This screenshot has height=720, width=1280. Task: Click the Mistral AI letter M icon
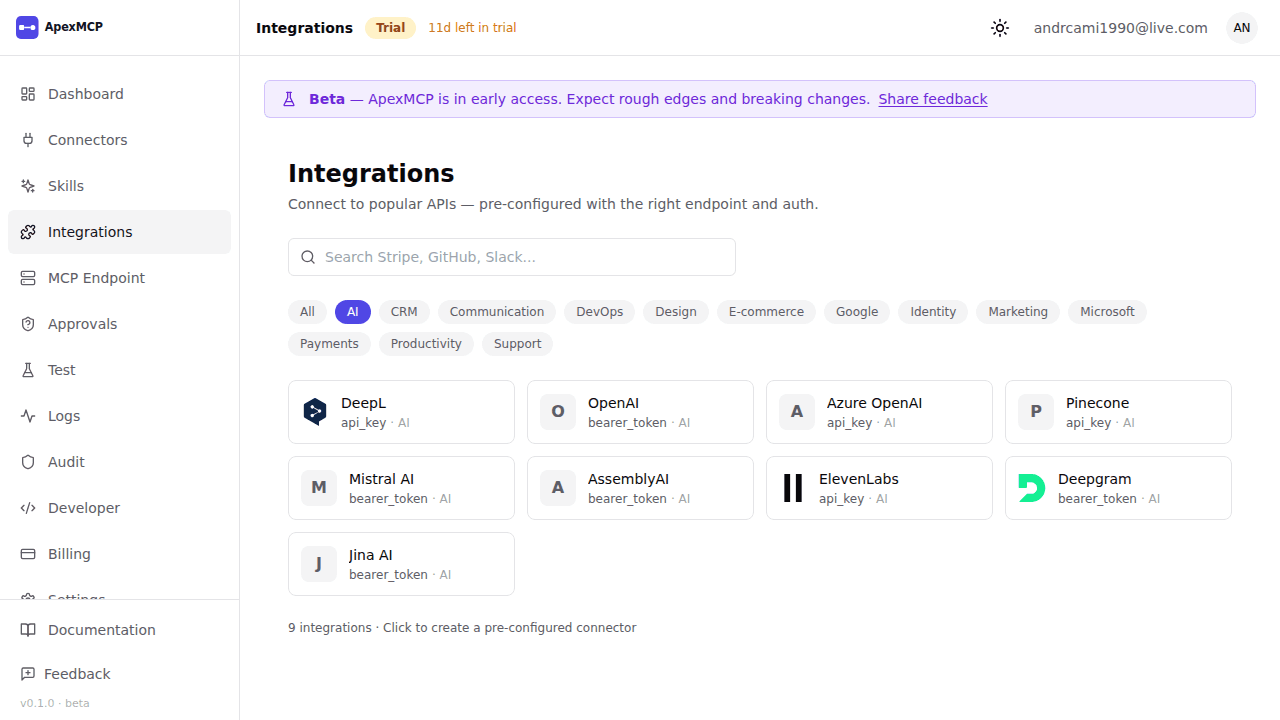(x=319, y=488)
